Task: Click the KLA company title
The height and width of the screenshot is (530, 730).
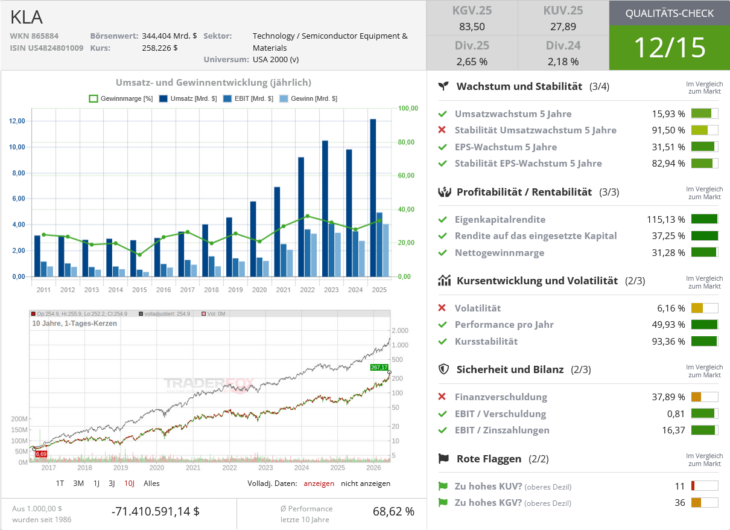Action: [26, 17]
